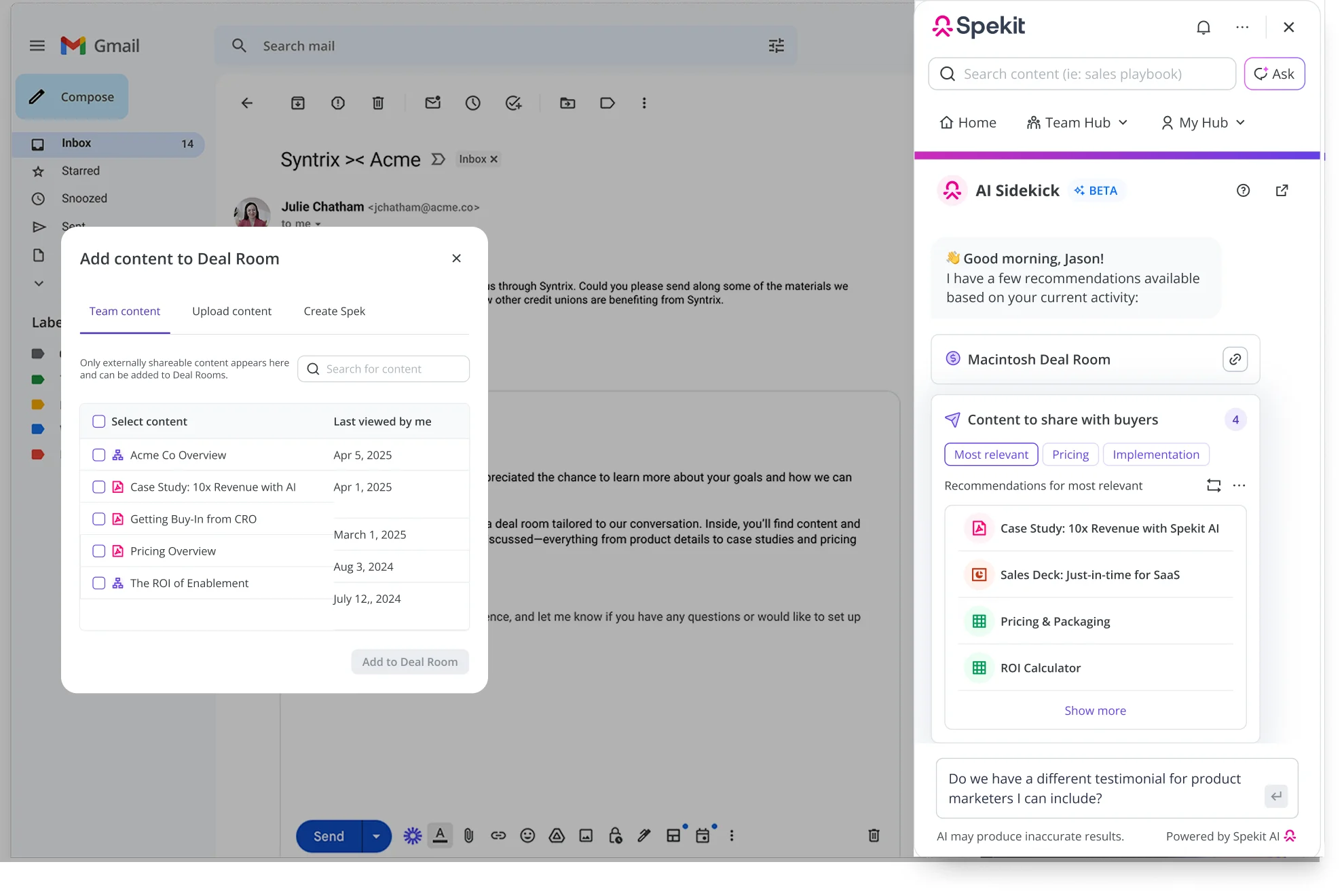The width and height of the screenshot is (1344, 896).
Task: Open search filter options in the Gmail search bar
Action: click(x=777, y=45)
